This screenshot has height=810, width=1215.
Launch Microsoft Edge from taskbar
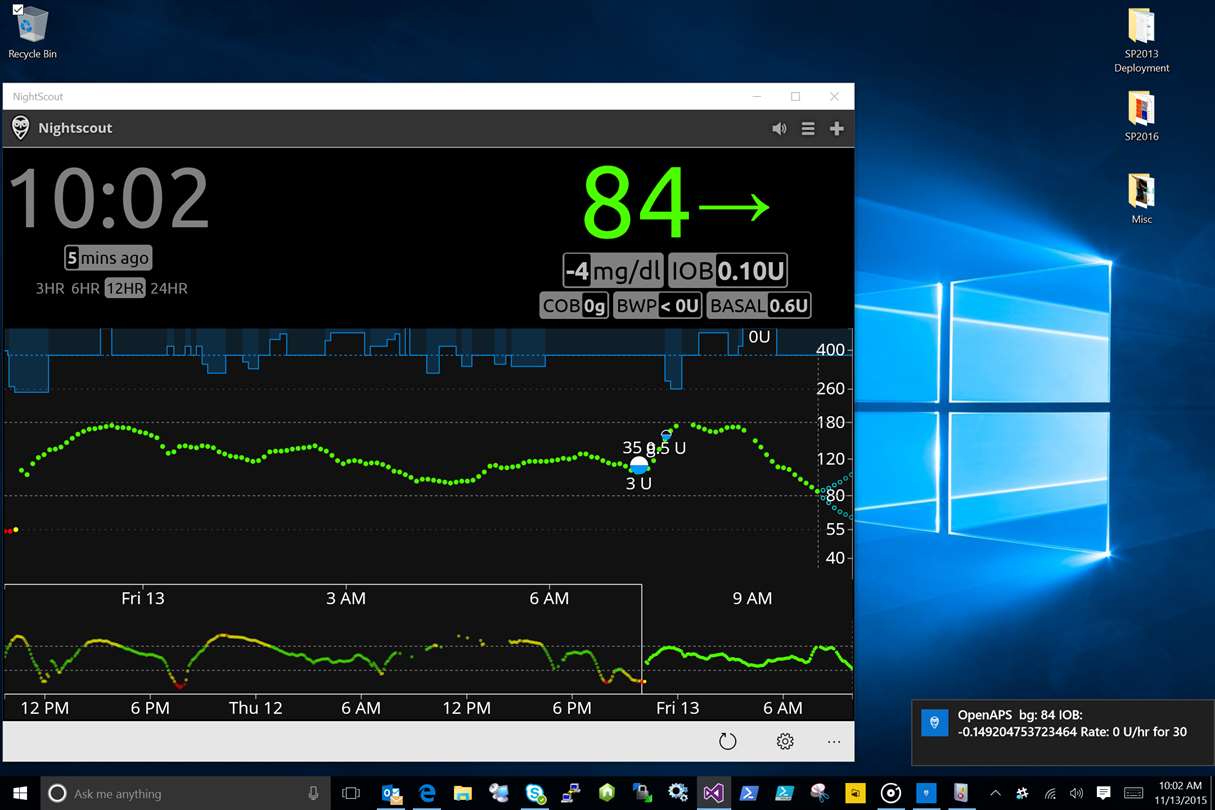point(427,793)
